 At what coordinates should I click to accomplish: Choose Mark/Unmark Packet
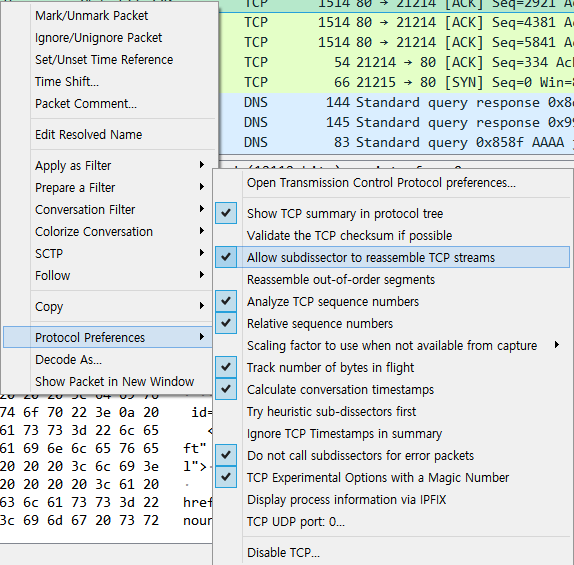[x=110, y=16]
